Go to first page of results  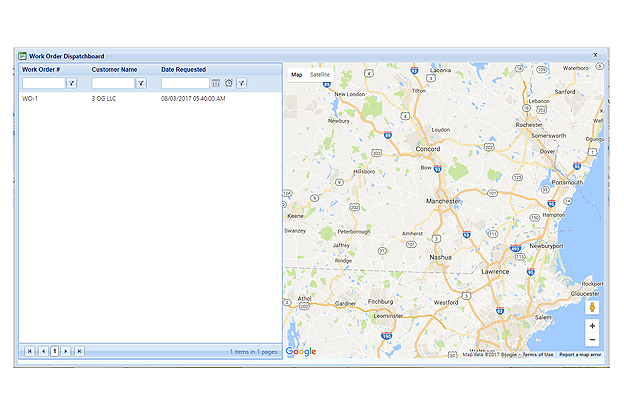click(30, 351)
